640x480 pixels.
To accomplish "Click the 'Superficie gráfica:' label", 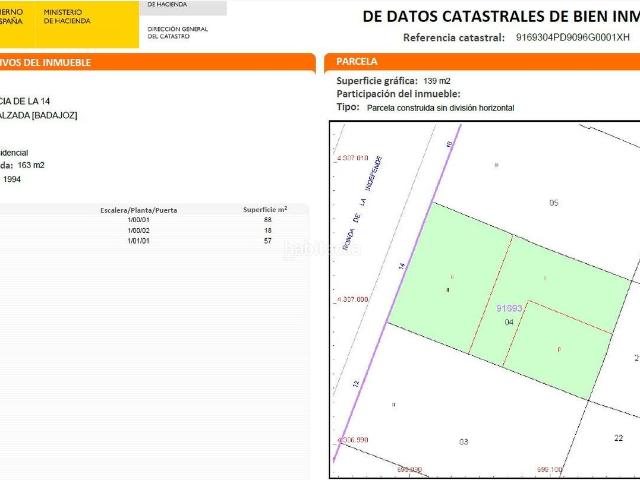I will coord(377,81).
